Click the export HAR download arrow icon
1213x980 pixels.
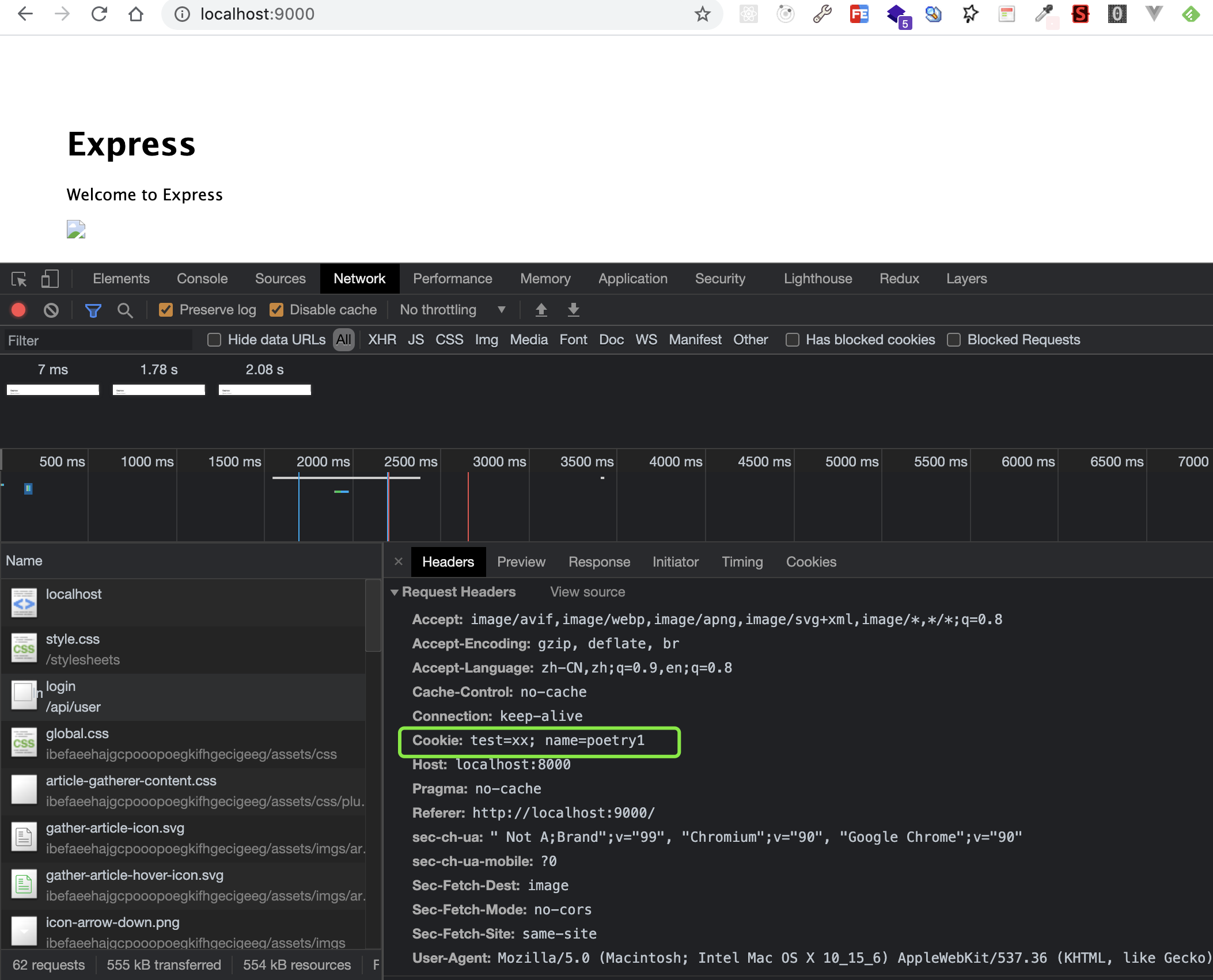click(573, 310)
